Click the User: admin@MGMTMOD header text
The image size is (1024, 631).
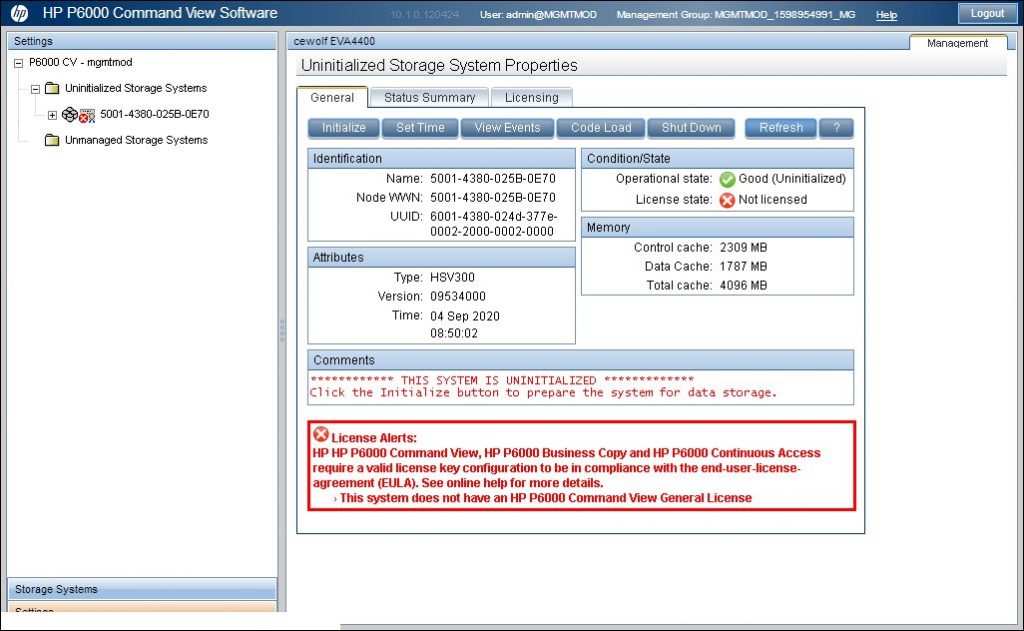click(x=538, y=14)
